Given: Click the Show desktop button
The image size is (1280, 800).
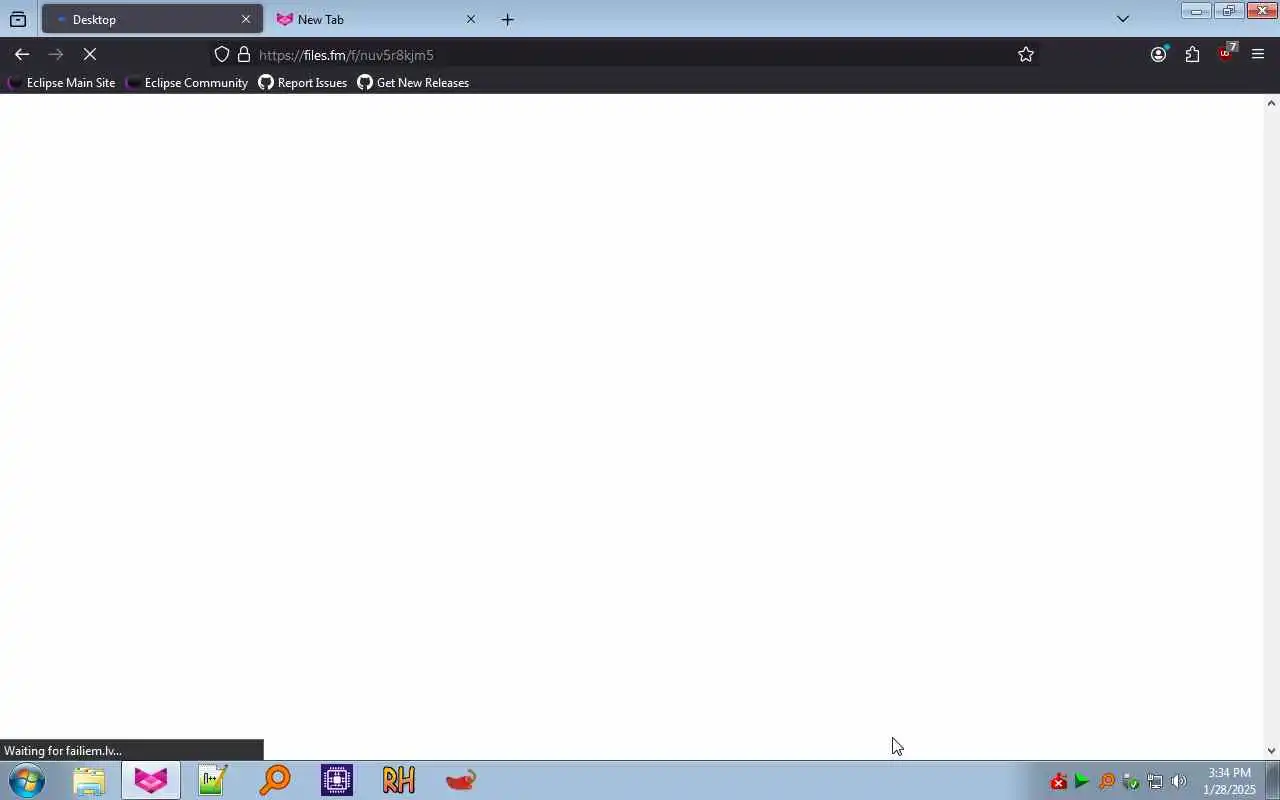Looking at the screenshot, I should click(x=1273, y=780).
